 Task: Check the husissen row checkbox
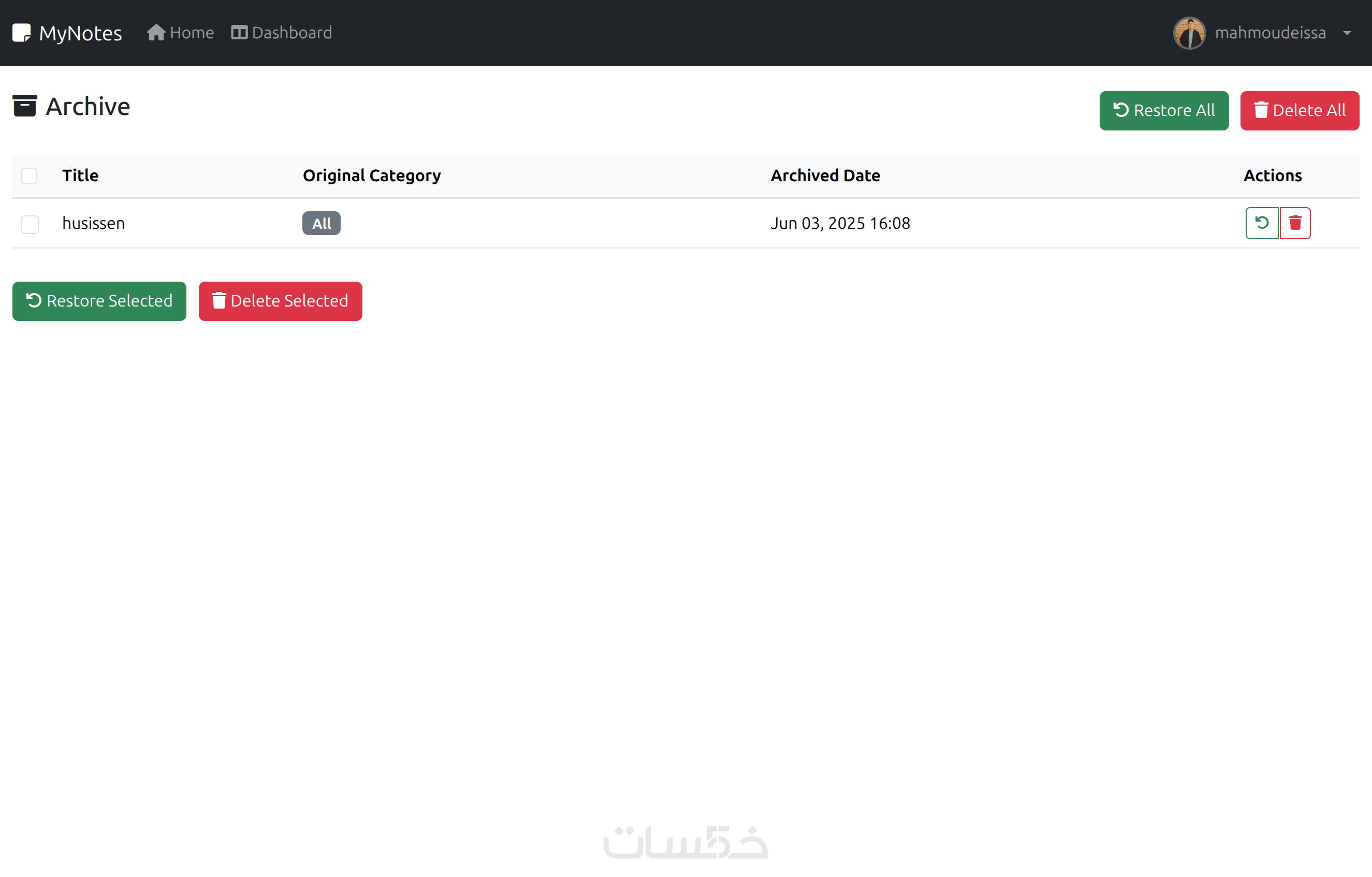(x=30, y=224)
